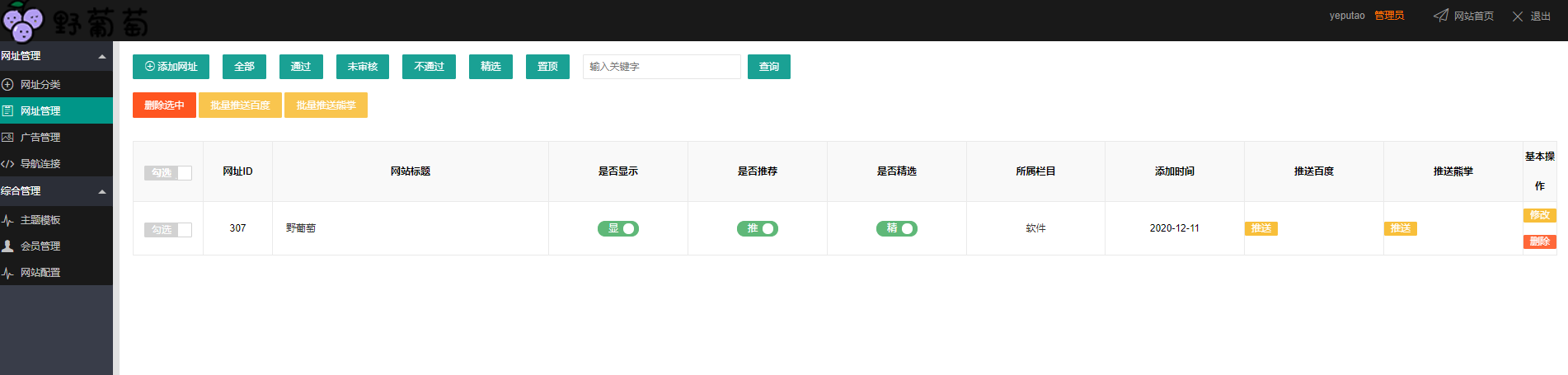Open 广告管理 in the sidebar
Screen dimensions: 1568x375
tap(56, 137)
